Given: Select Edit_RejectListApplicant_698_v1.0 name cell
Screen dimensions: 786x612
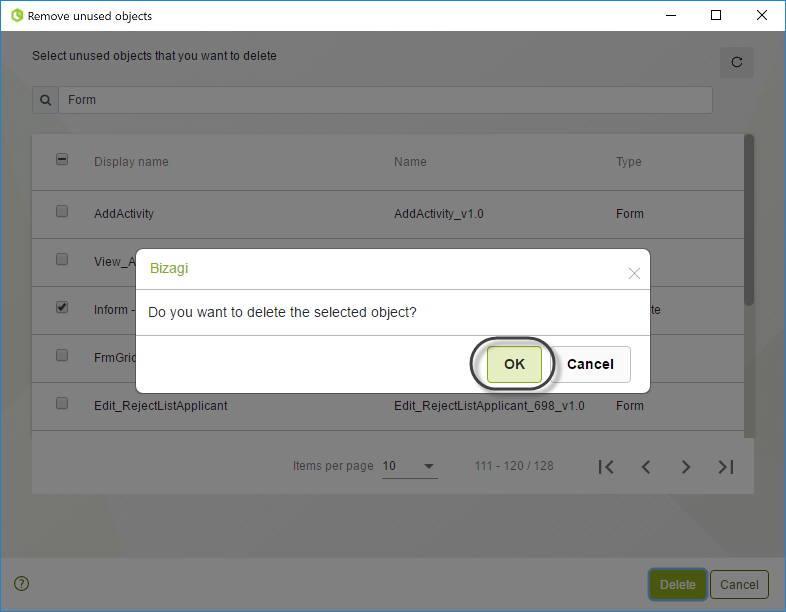Looking at the screenshot, I should (x=489, y=406).
